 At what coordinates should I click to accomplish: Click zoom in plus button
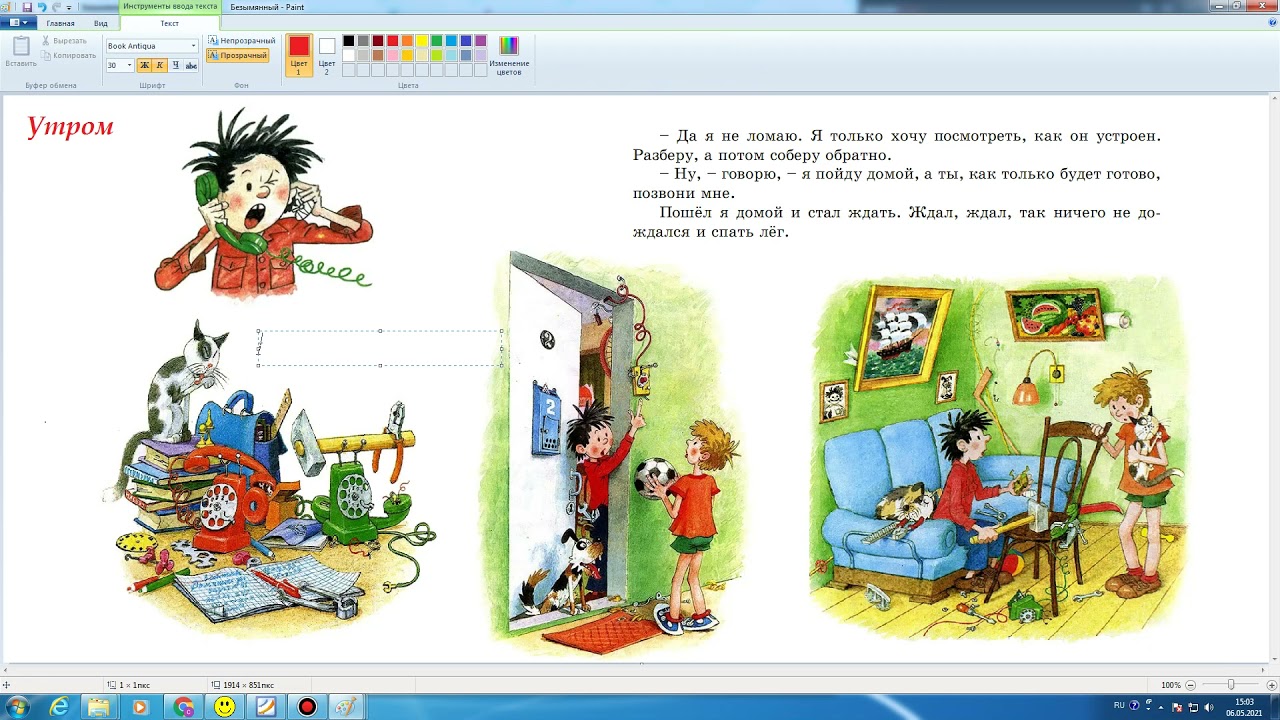tap(1271, 685)
